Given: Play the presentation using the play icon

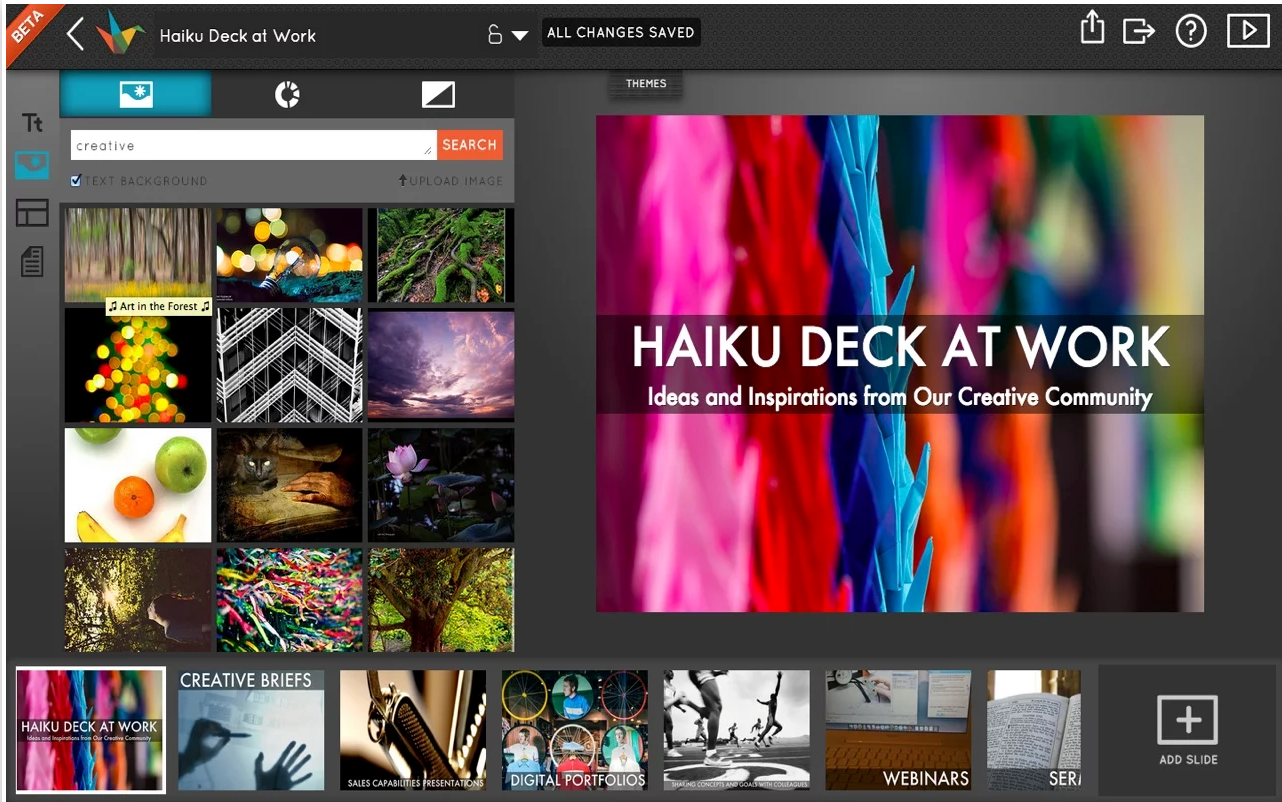Looking at the screenshot, I should (x=1246, y=30).
